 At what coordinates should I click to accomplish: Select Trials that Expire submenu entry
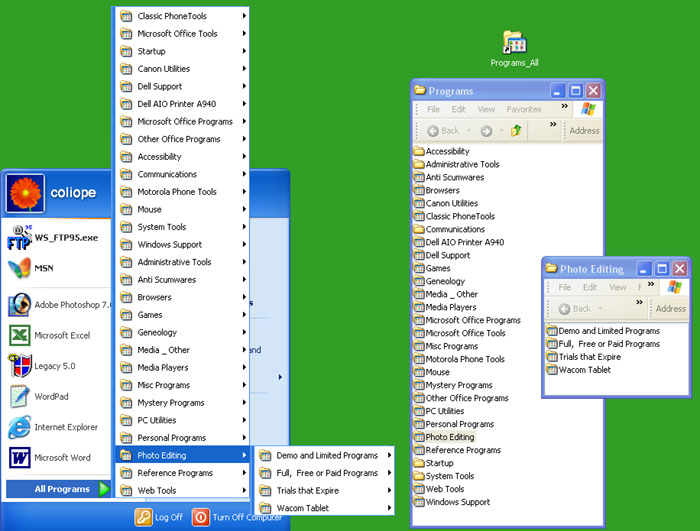tap(325, 490)
